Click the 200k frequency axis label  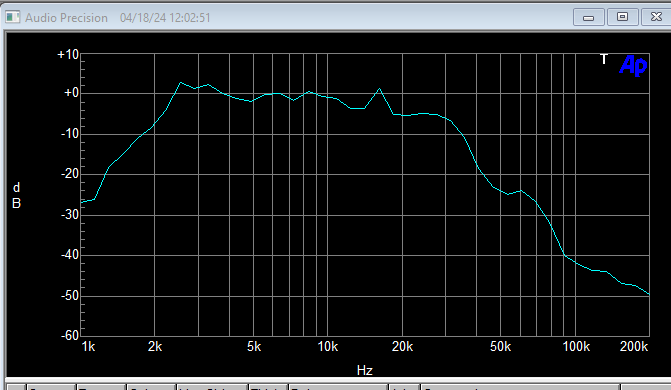click(634, 347)
